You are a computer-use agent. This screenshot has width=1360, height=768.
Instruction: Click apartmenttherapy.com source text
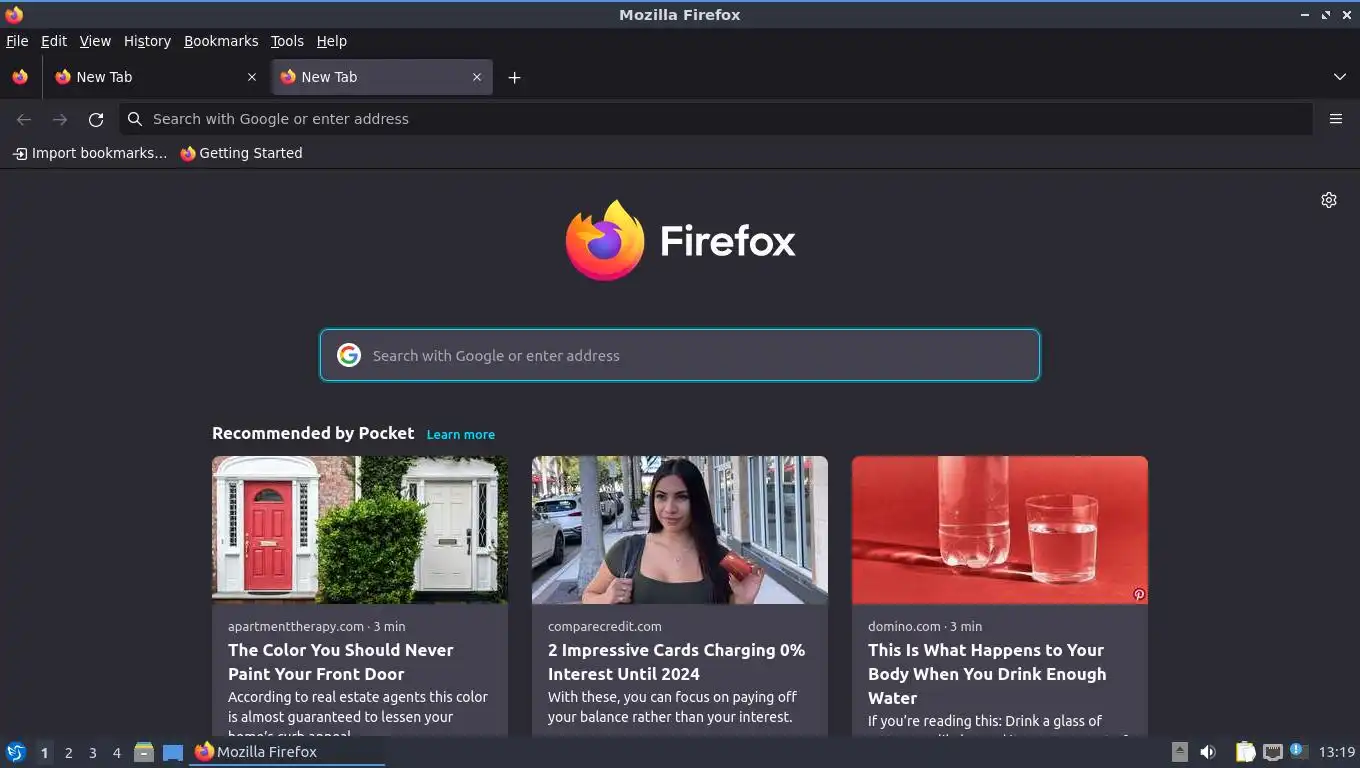coord(296,626)
